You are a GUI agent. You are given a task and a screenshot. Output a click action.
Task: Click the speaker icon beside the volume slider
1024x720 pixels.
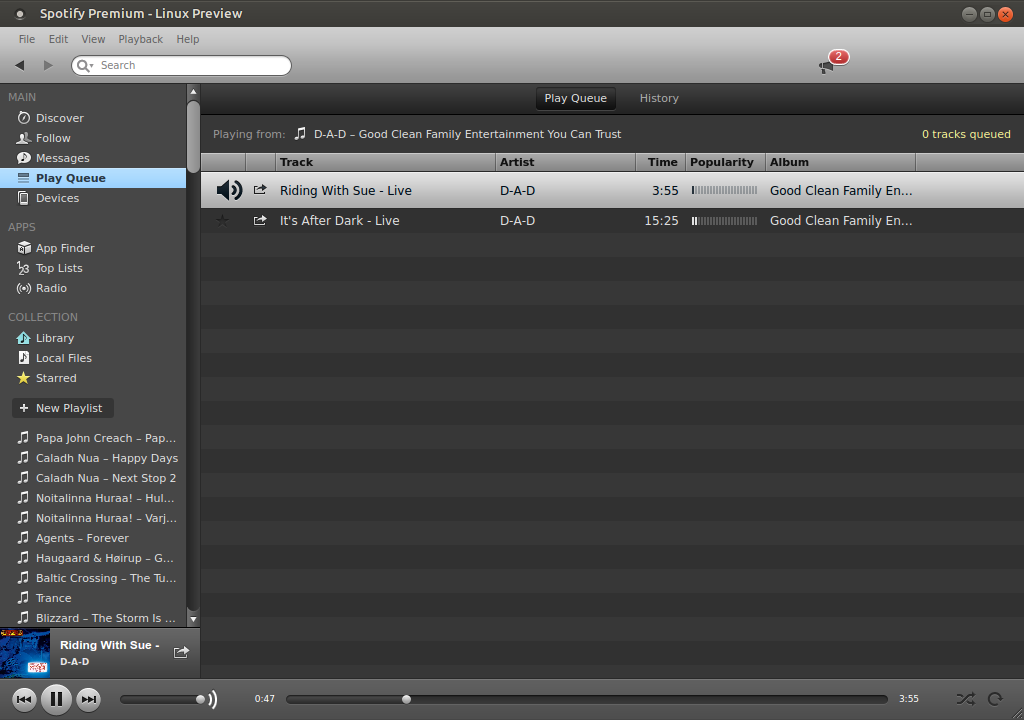(212, 699)
